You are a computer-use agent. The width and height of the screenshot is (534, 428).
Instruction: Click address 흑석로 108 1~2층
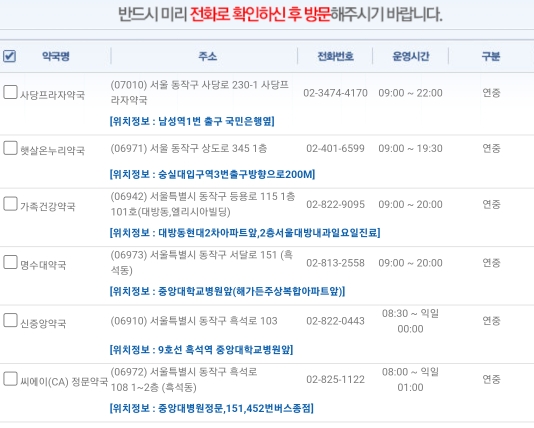tap(184, 379)
